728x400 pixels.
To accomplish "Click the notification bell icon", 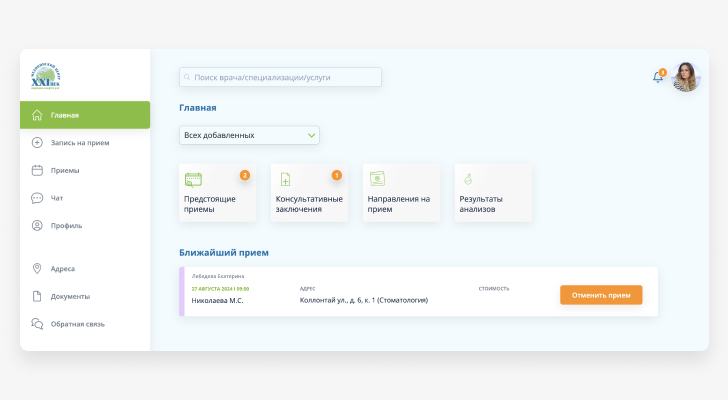I will tap(658, 77).
